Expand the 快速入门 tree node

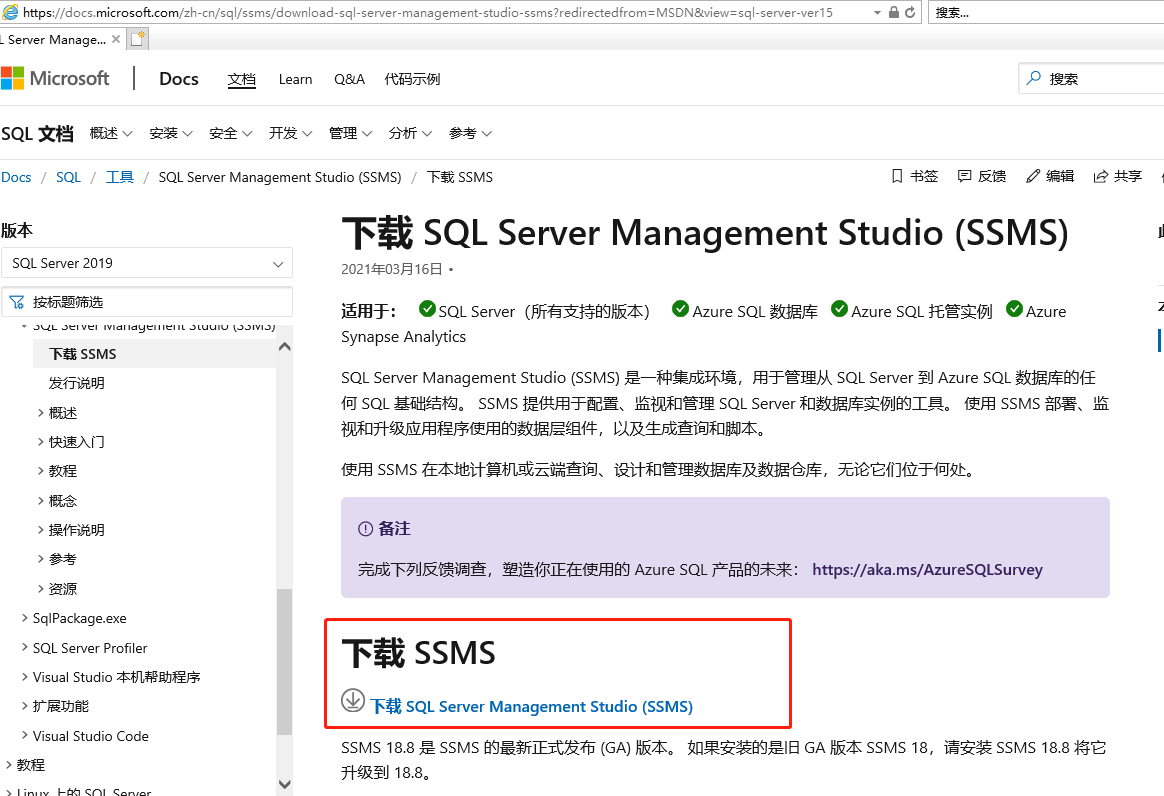pos(41,442)
